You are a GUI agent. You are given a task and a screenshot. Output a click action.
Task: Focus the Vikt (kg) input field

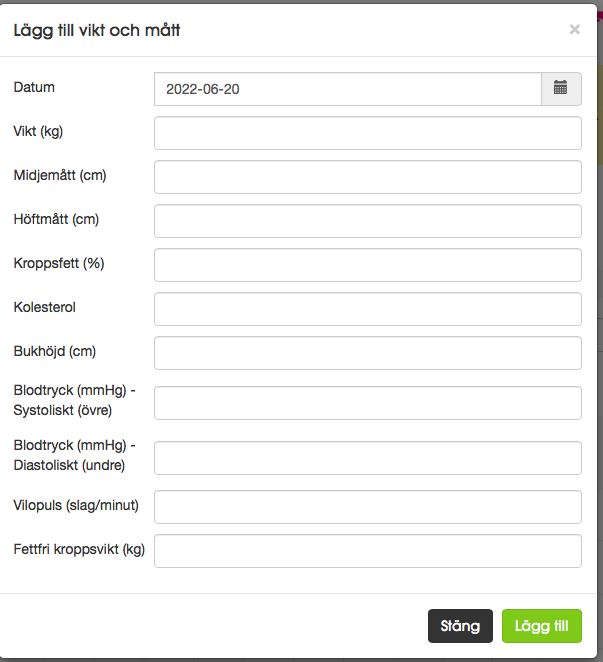coord(368,133)
